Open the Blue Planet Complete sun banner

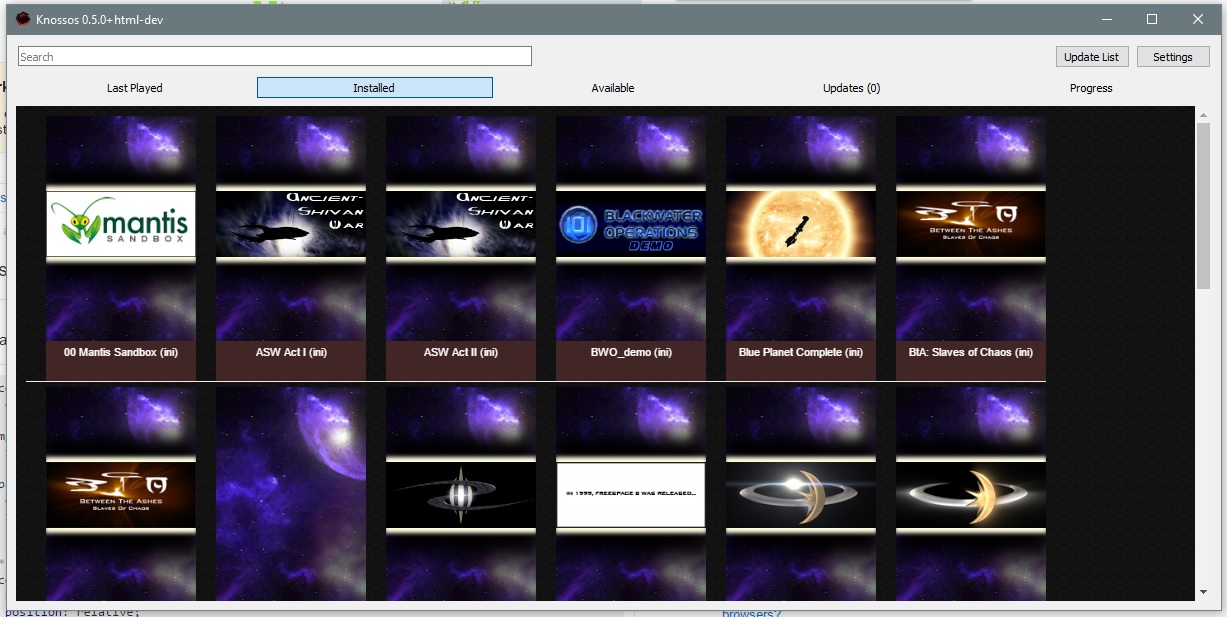[x=801, y=224]
